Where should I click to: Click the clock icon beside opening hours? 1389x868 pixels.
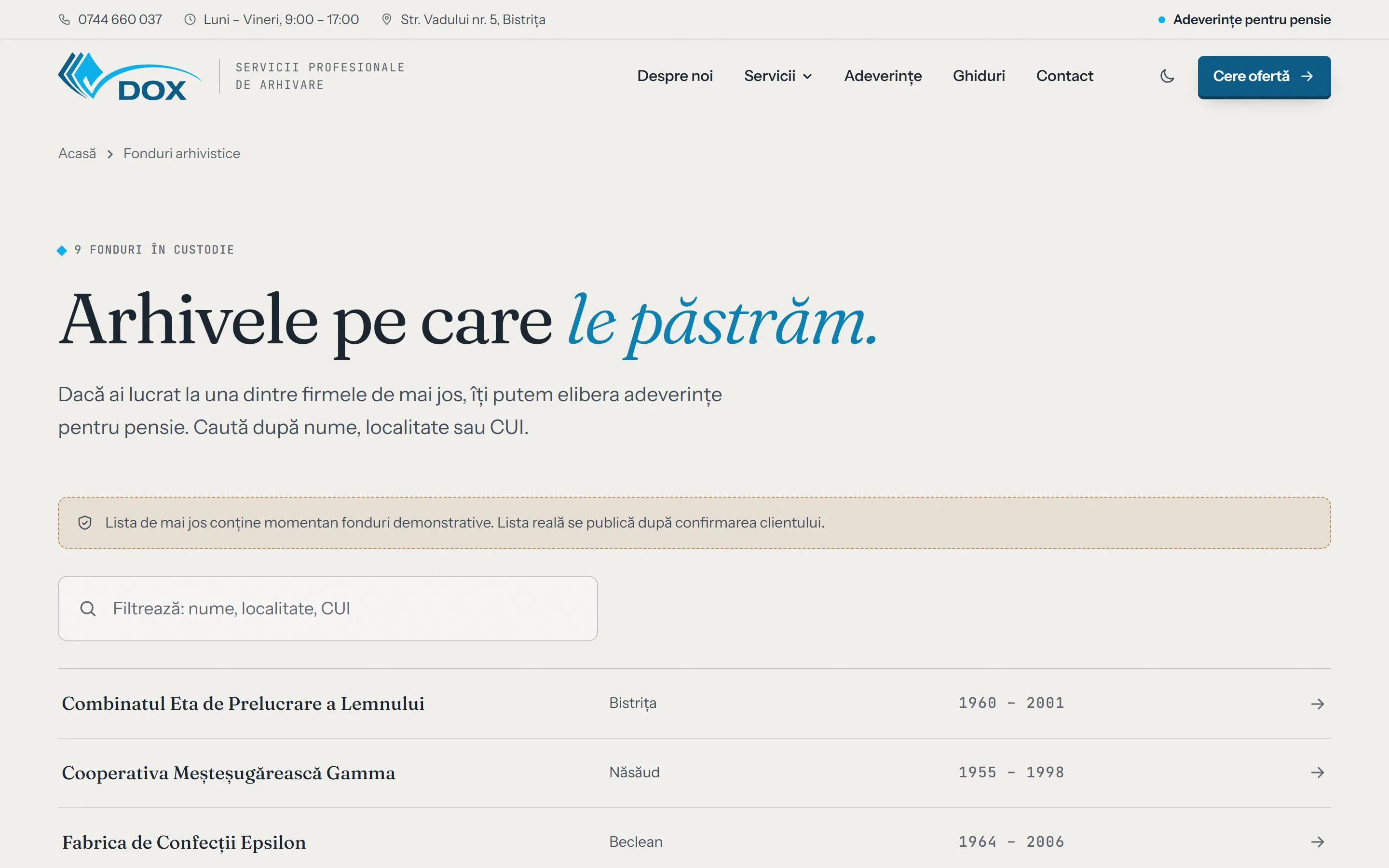coord(190,19)
